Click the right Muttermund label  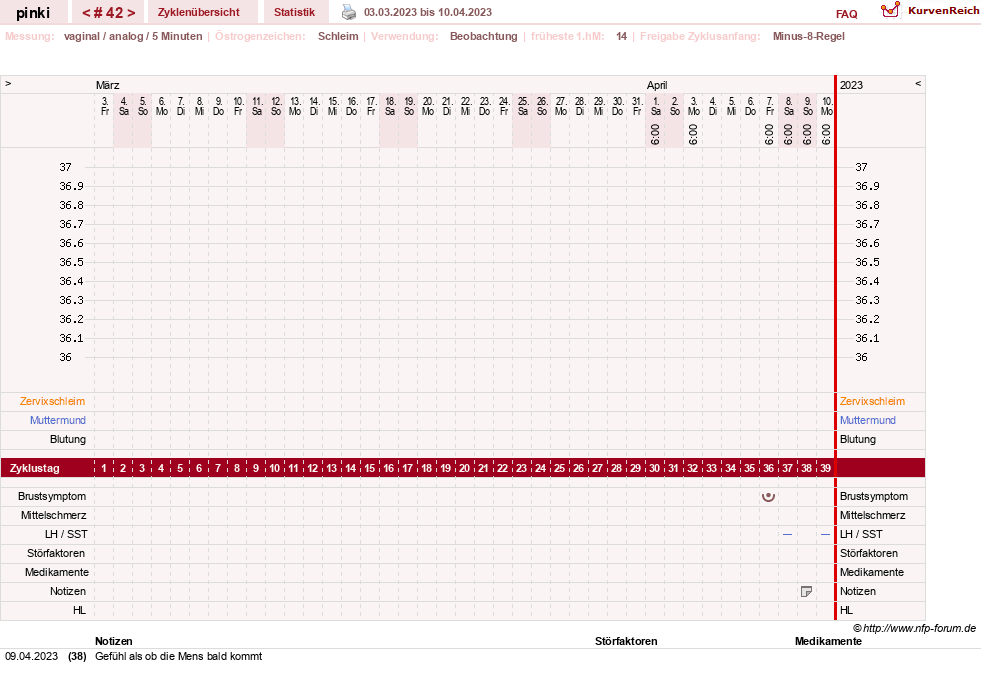pos(868,420)
